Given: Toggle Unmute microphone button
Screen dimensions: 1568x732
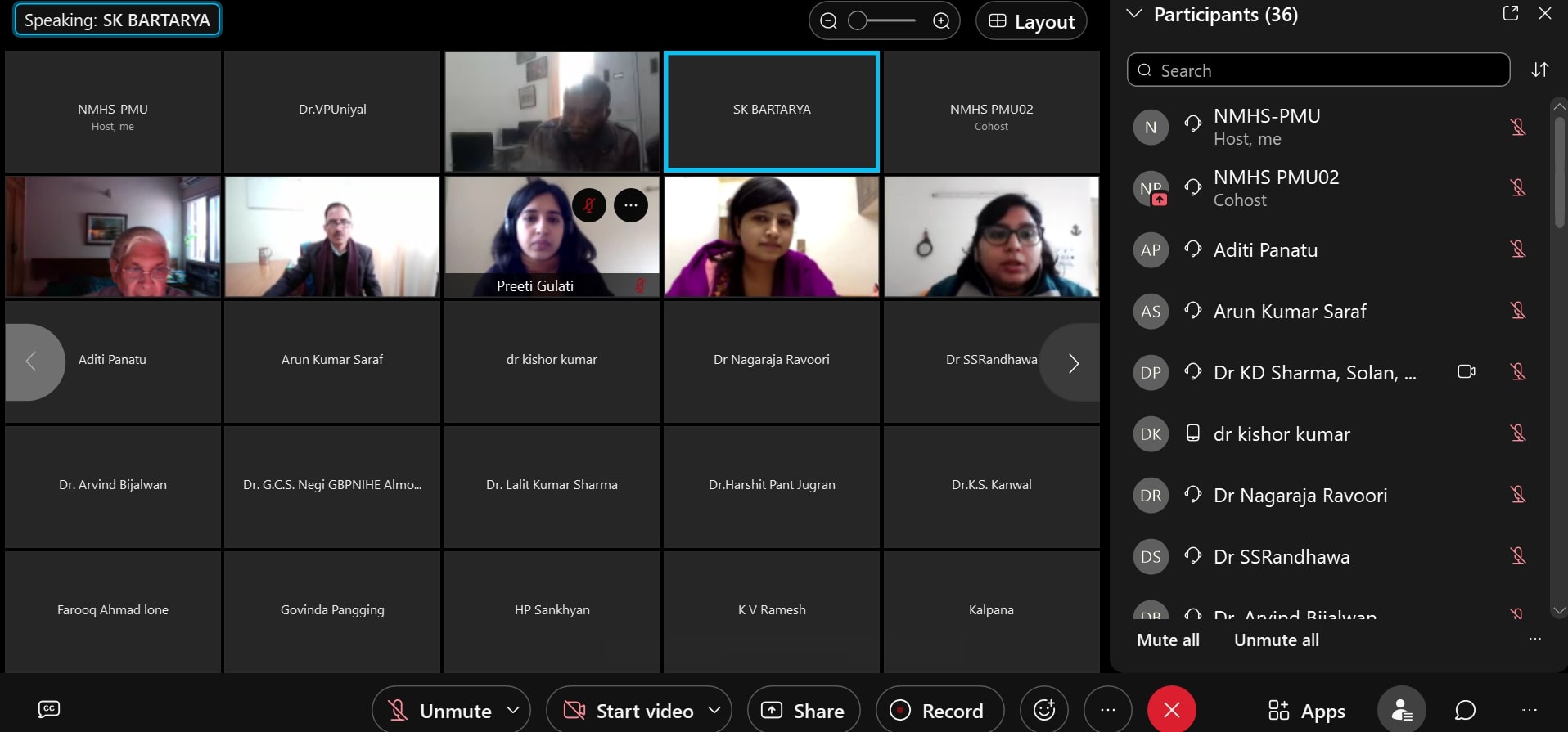Looking at the screenshot, I should click(440, 711).
